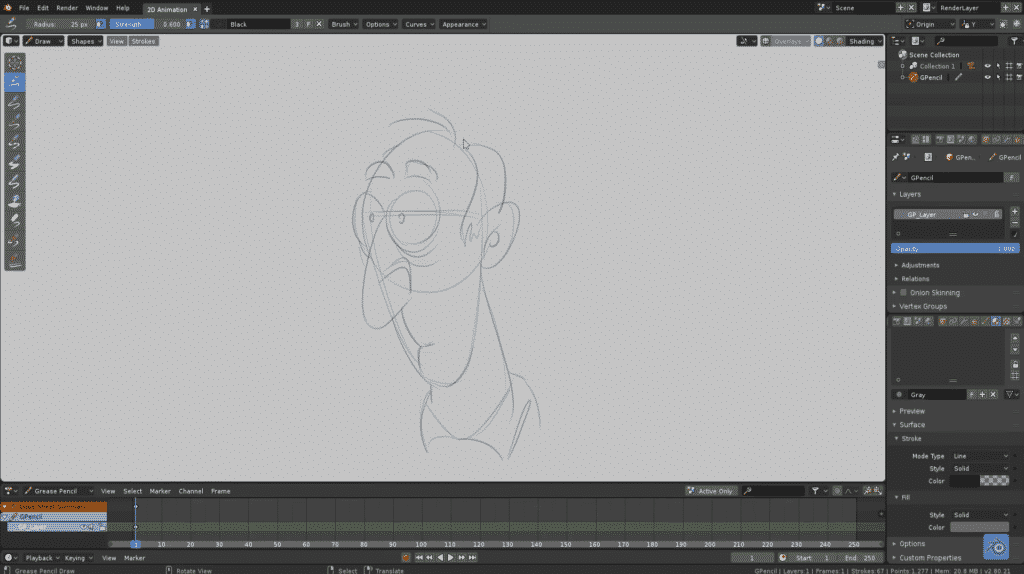1024x574 pixels.
Task: Open the stroke color swatch
Action: pyautogui.click(x=980, y=481)
